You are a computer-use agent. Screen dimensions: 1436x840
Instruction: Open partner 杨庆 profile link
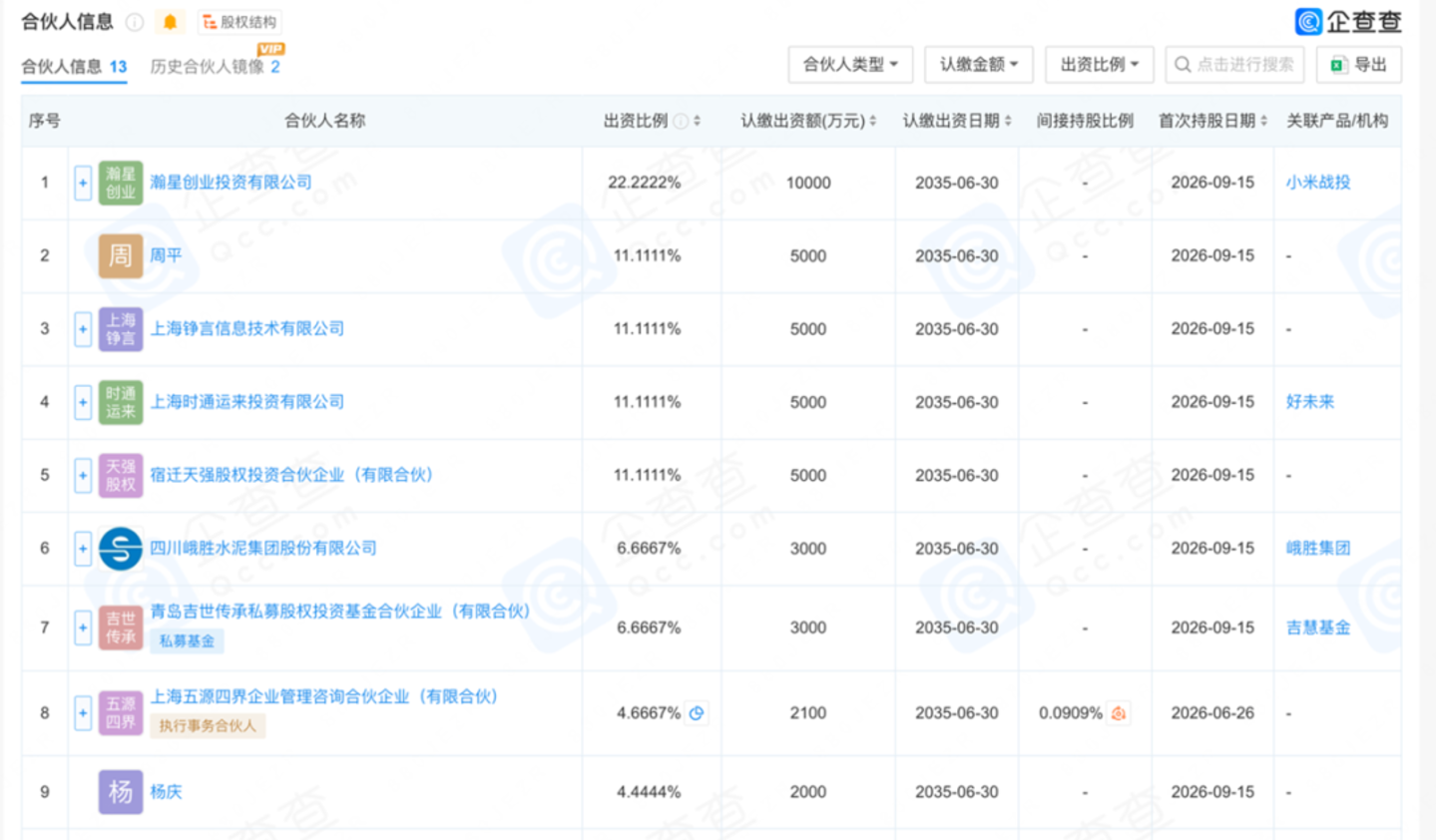166,792
